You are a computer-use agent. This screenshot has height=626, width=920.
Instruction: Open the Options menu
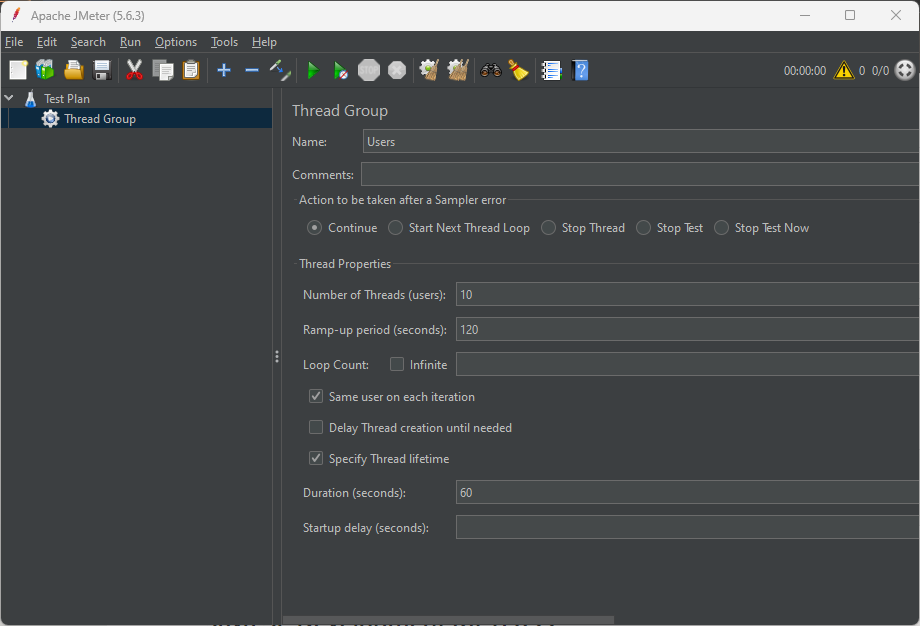click(176, 42)
